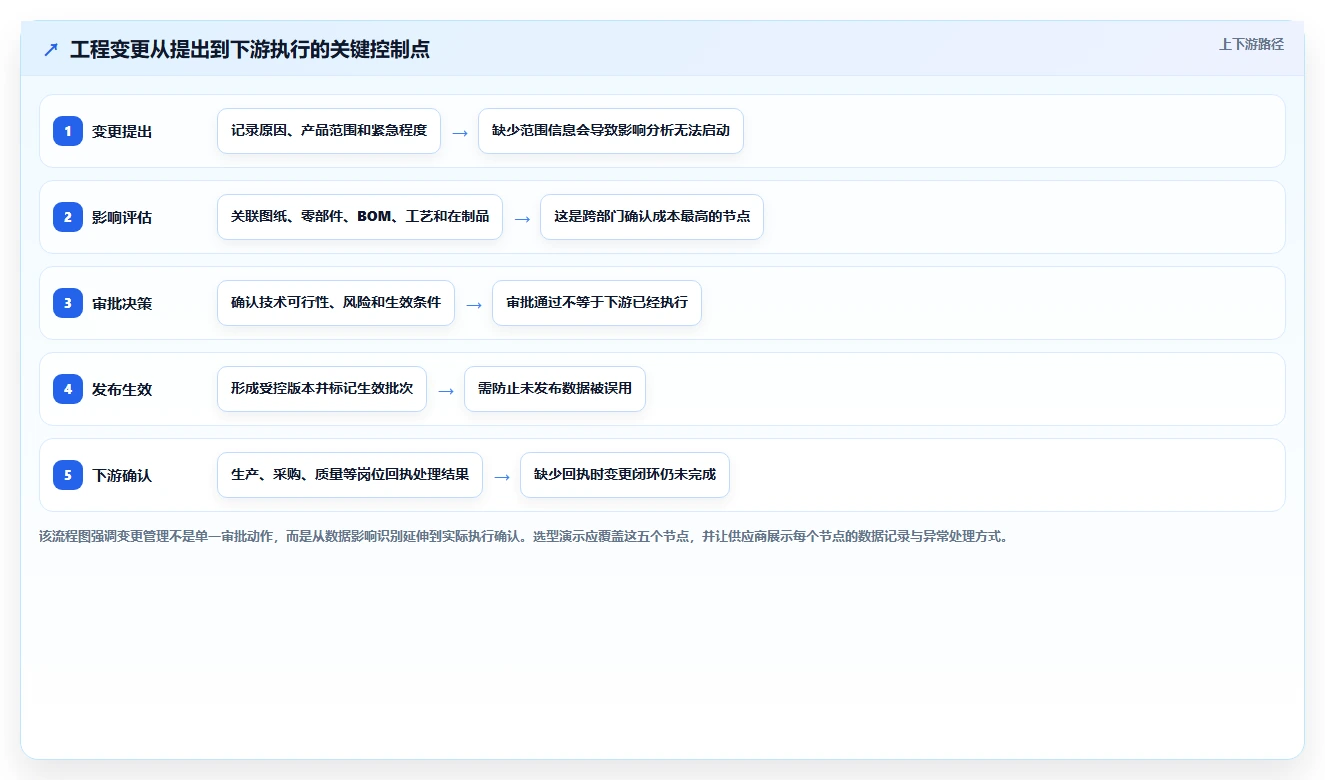Select the 发布生效 step label
This screenshot has height=780, width=1325.
coord(122,389)
